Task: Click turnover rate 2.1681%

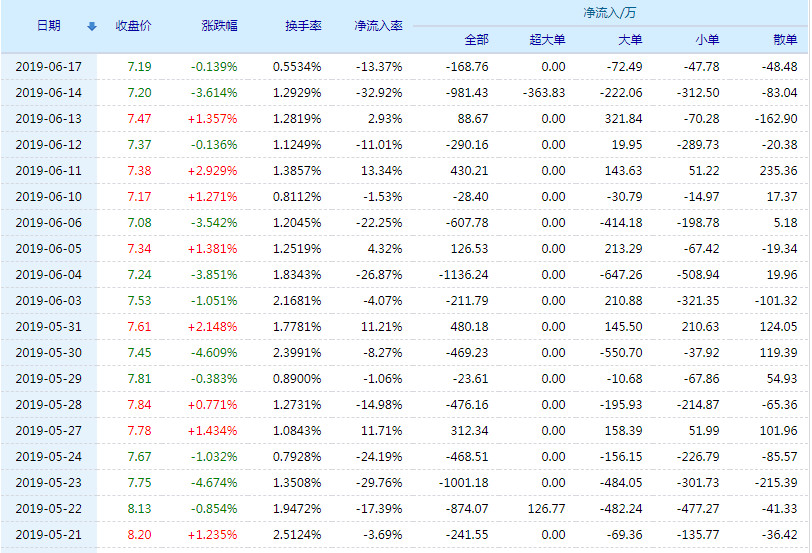Action: pyautogui.click(x=297, y=300)
